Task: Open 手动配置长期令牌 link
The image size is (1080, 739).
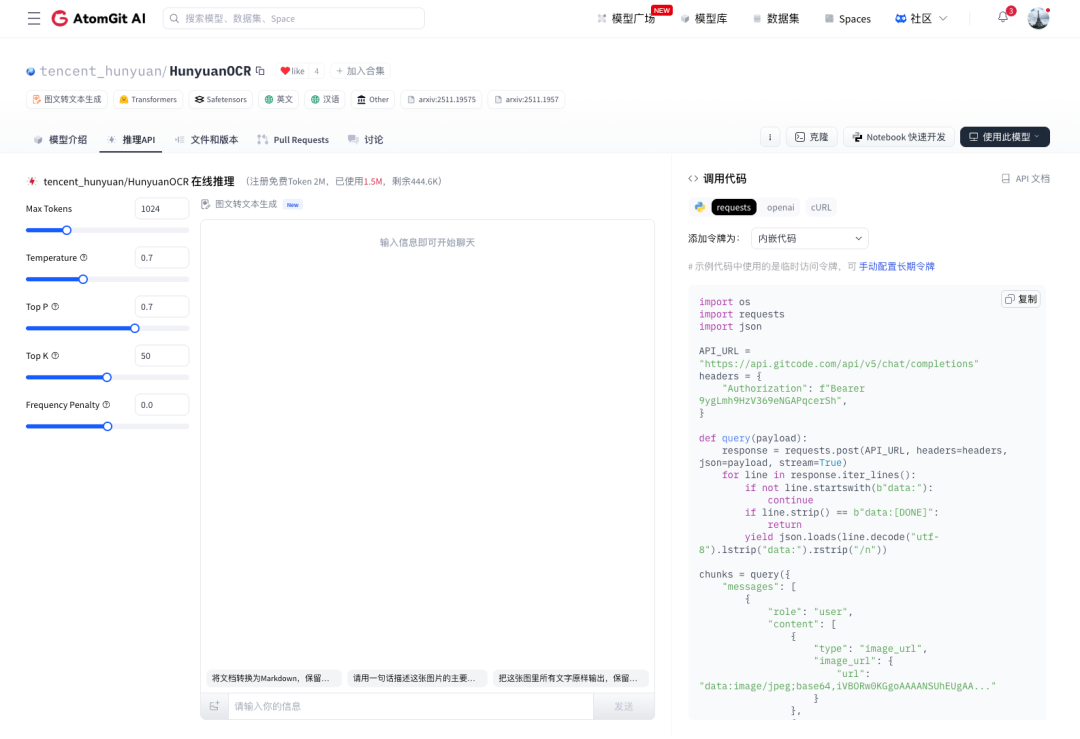Action: point(897,267)
